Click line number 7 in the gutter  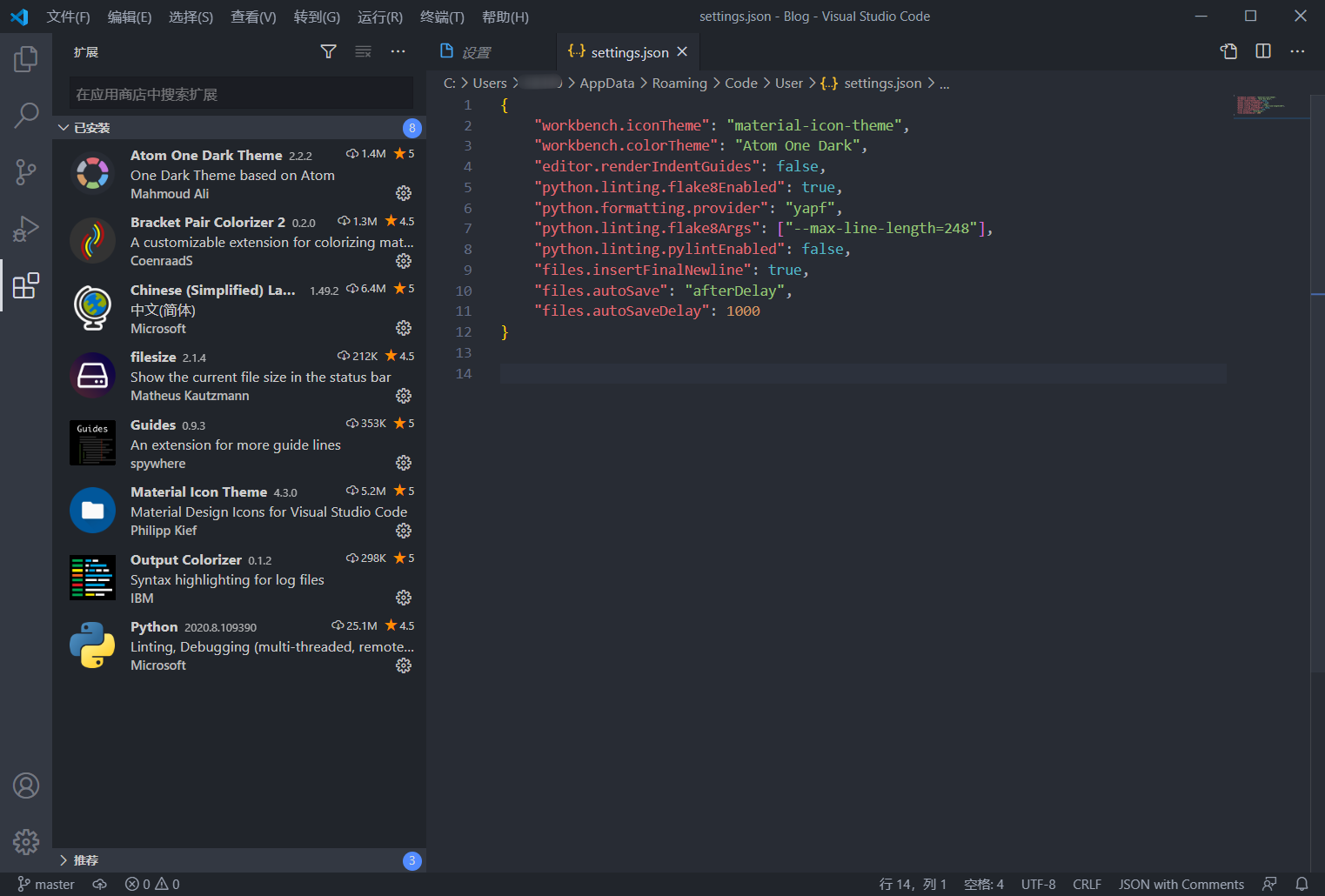468,229
